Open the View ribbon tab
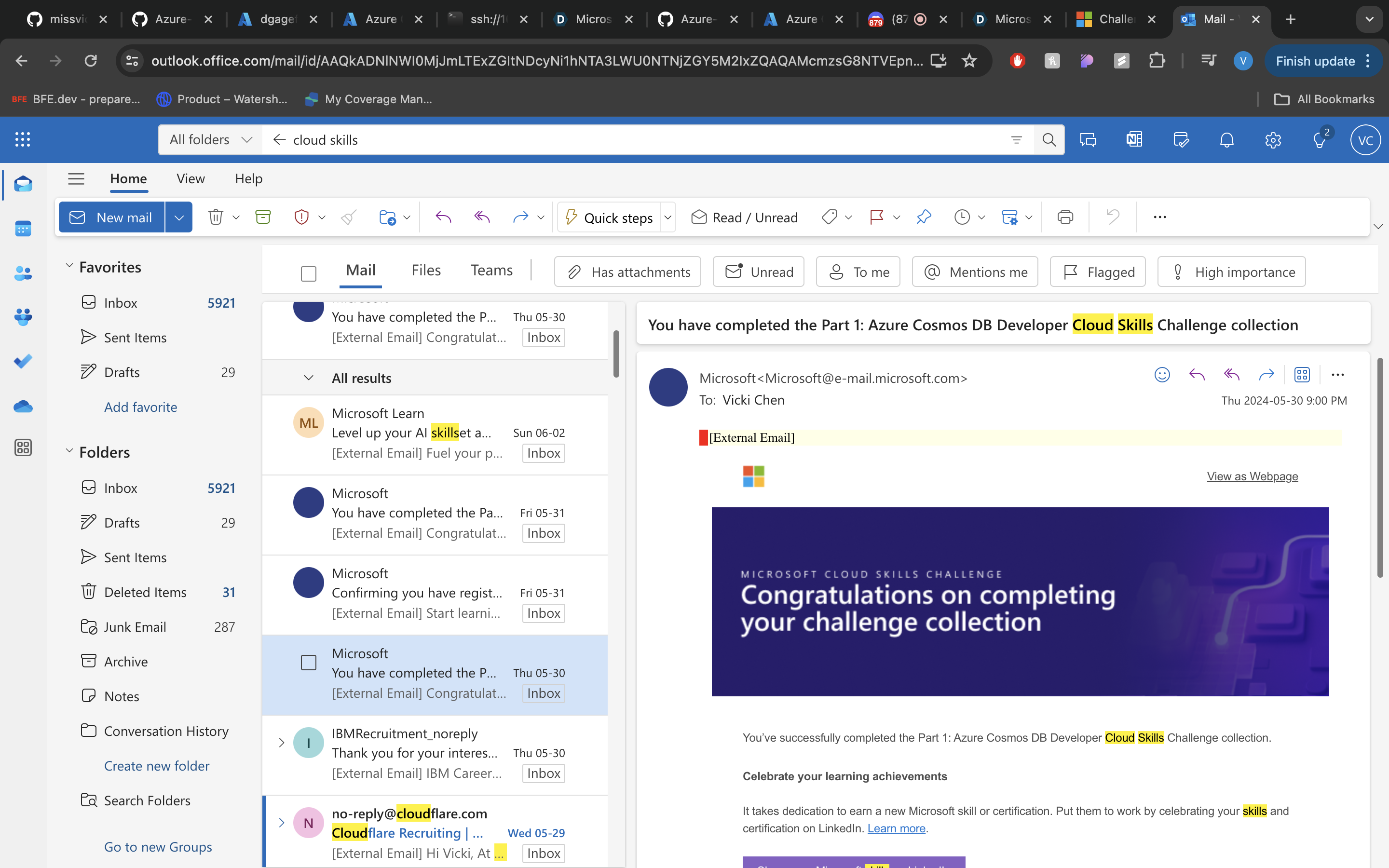 [191, 178]
